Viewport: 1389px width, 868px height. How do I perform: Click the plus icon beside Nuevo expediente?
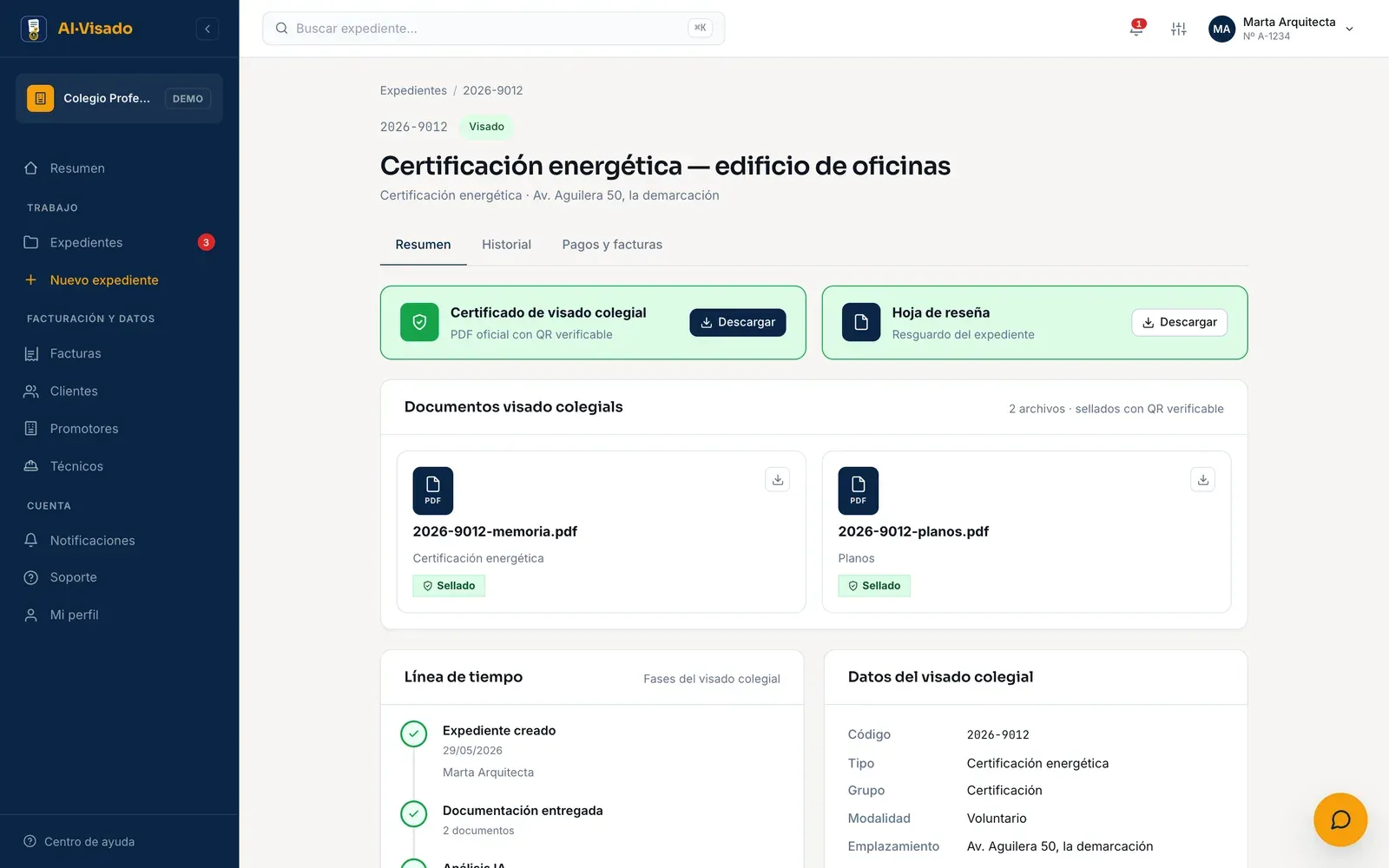(x=31, y=279)
